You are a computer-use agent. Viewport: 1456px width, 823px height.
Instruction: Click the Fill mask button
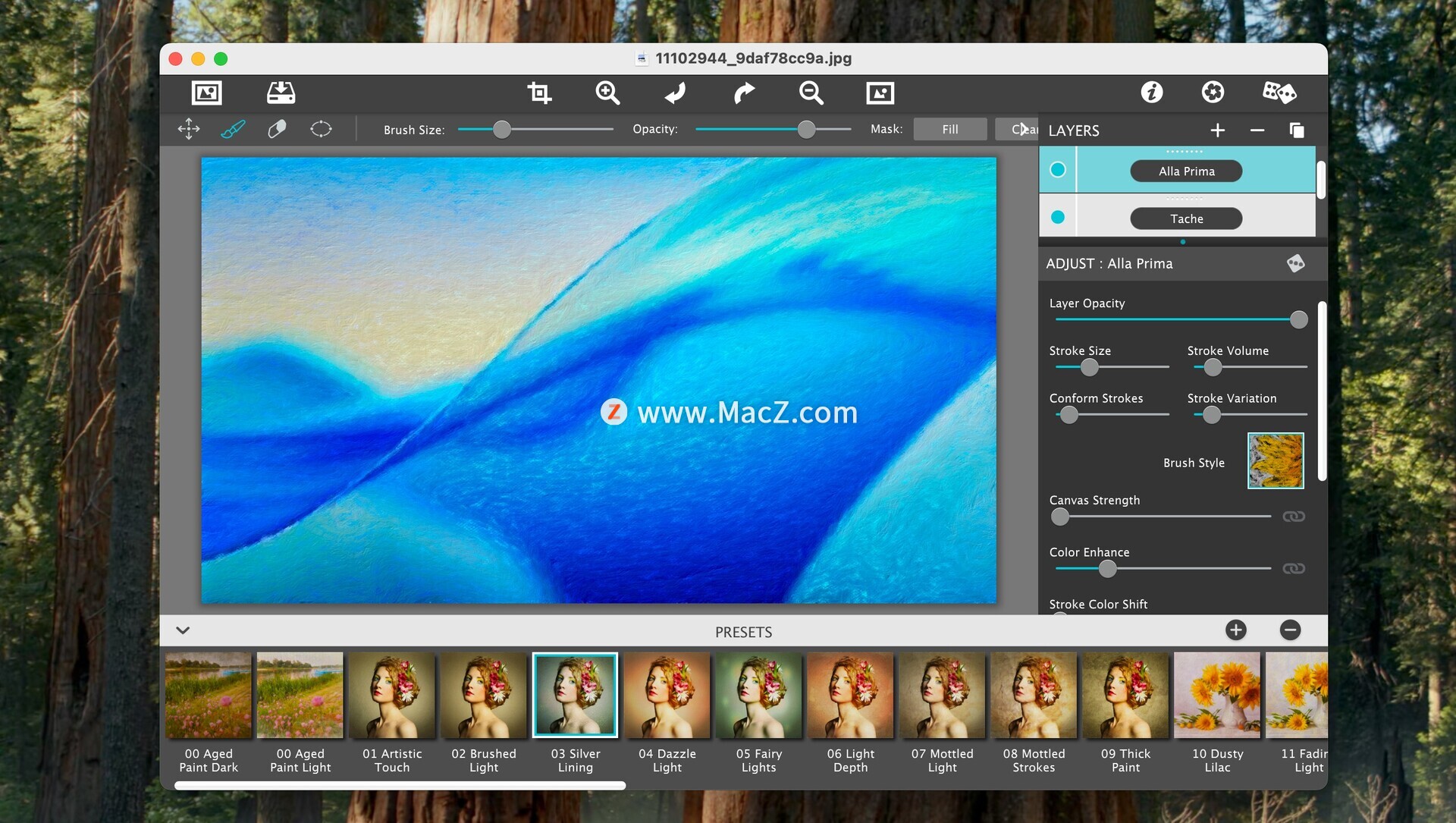point(949,129)
